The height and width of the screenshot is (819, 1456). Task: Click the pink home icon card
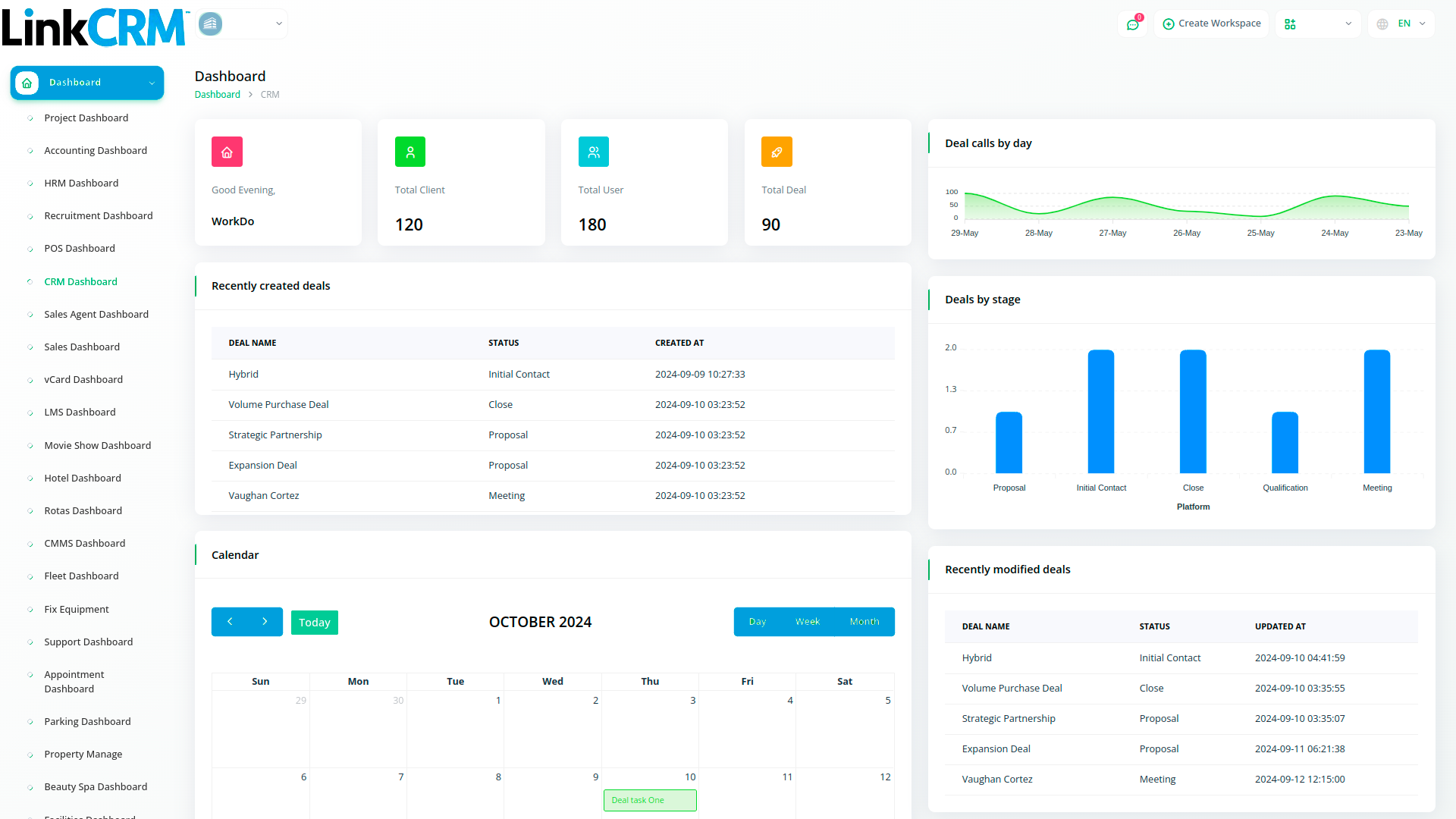(227, 152)
